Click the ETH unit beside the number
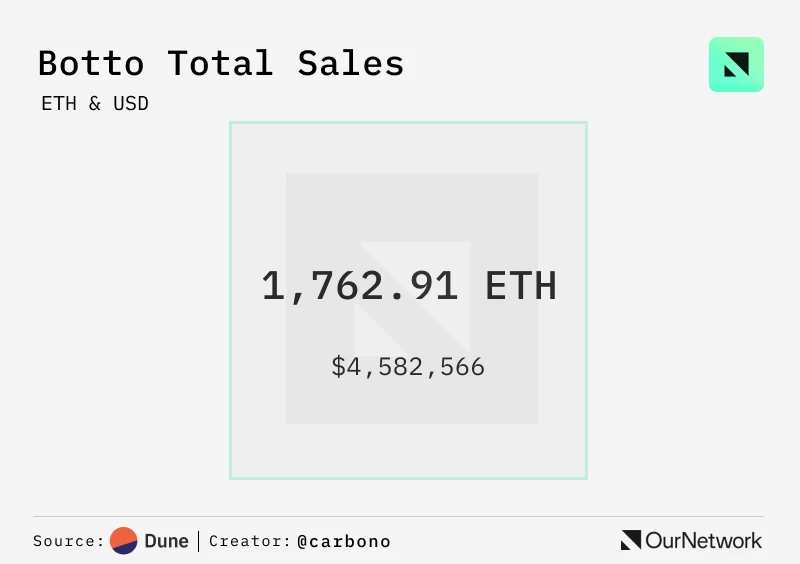The height and width of the screenshot is (564, 800). tap(521, 287)
